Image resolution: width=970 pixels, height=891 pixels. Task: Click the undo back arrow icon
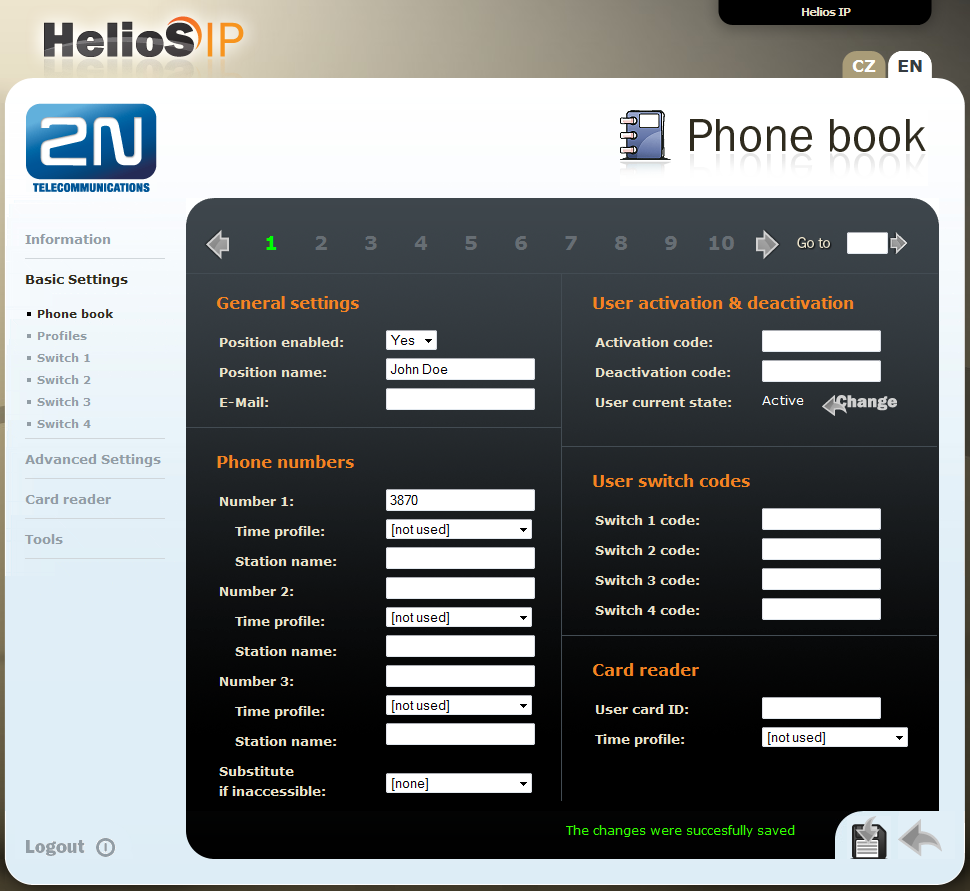(920, 838)
